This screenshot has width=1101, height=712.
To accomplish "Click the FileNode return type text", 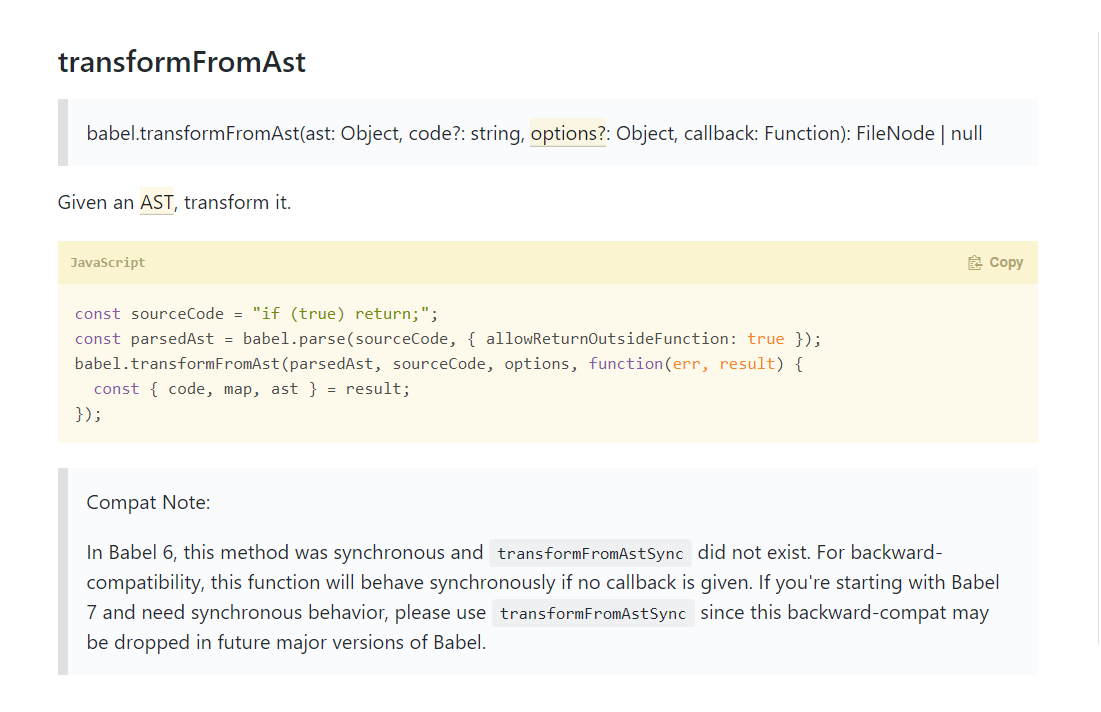I will click(895, 133).
